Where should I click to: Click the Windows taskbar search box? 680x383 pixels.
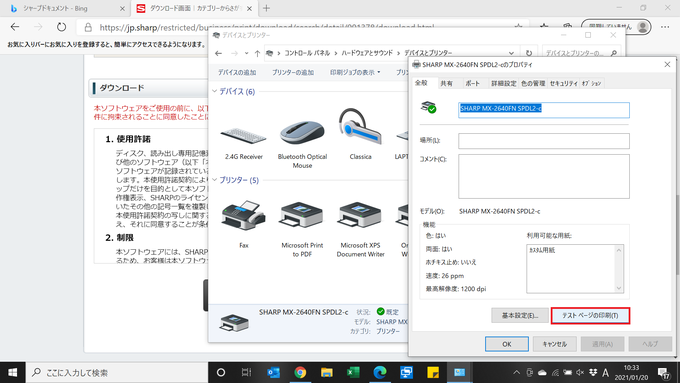pos(117,372)
